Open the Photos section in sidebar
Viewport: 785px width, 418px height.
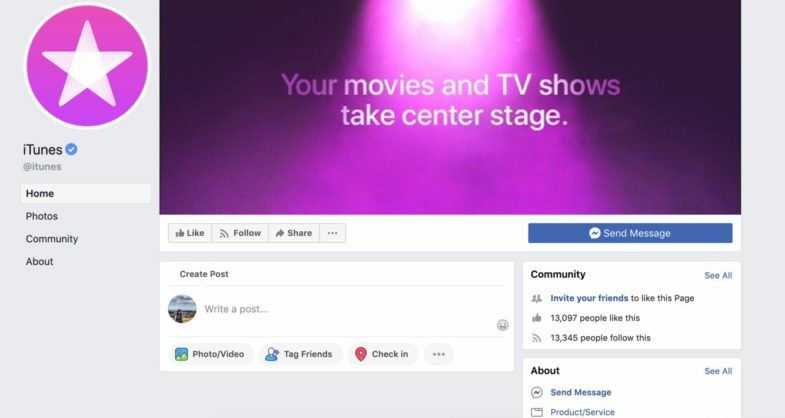42,216
